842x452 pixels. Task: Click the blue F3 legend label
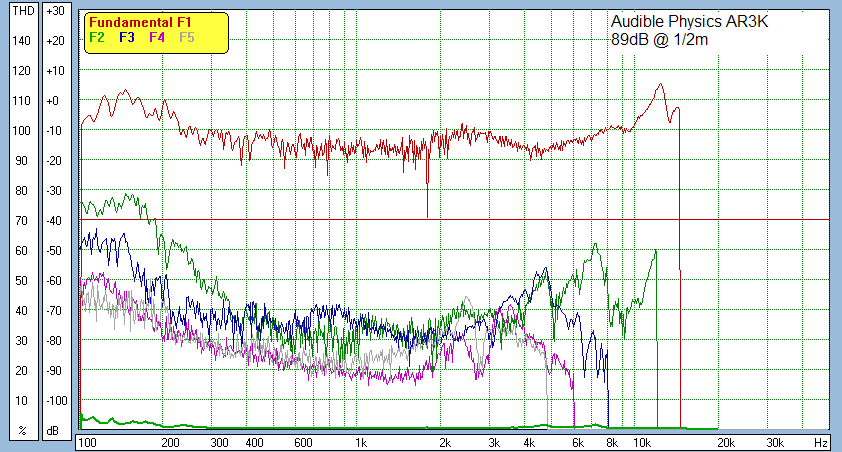coord(127,38)
